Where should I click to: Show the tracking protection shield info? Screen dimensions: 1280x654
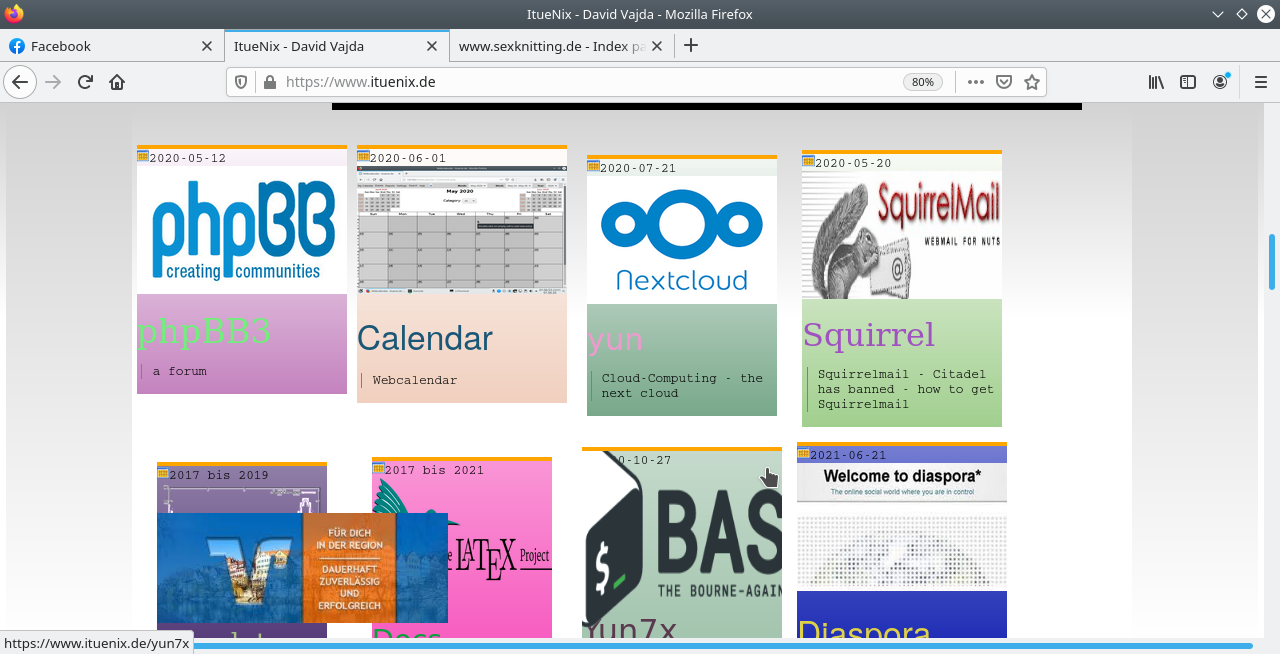[x=241, y=82]
